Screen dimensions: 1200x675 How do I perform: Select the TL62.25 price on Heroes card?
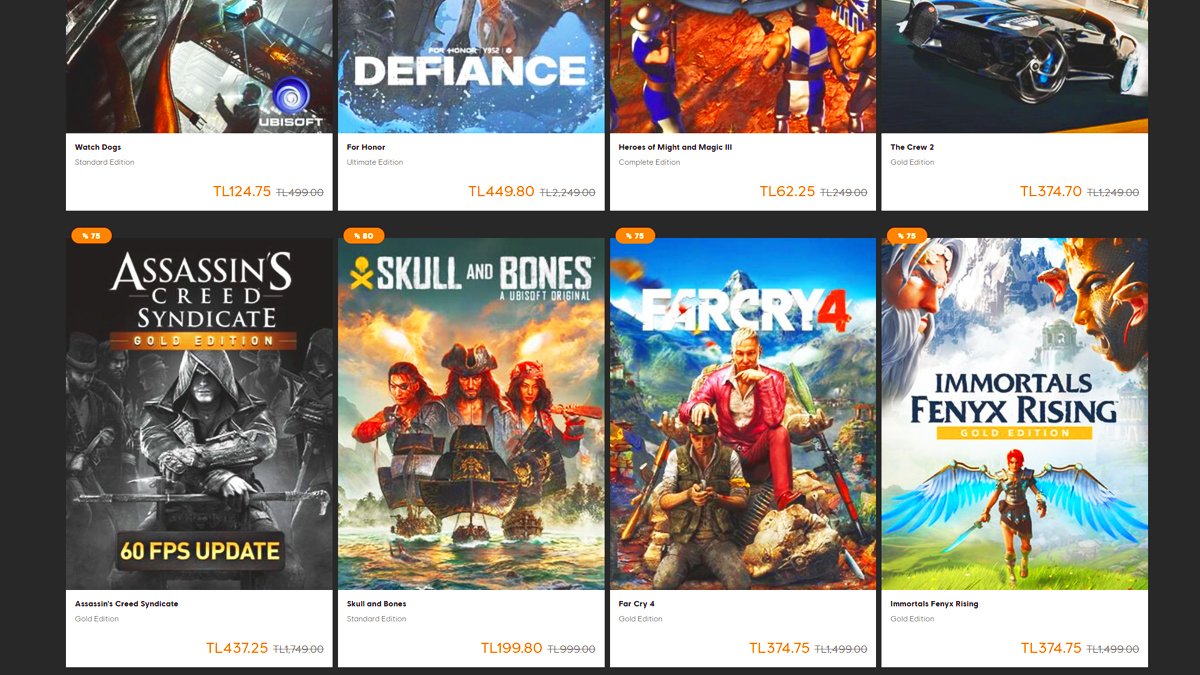tap(787, 191)
